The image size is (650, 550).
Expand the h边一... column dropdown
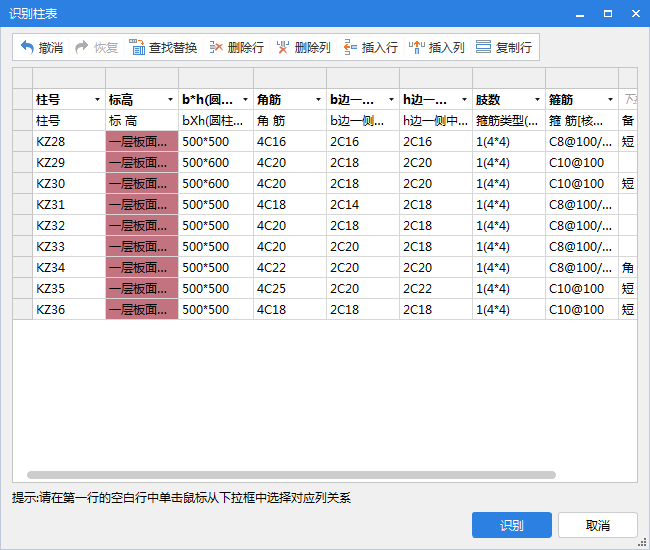pos(464,99)
